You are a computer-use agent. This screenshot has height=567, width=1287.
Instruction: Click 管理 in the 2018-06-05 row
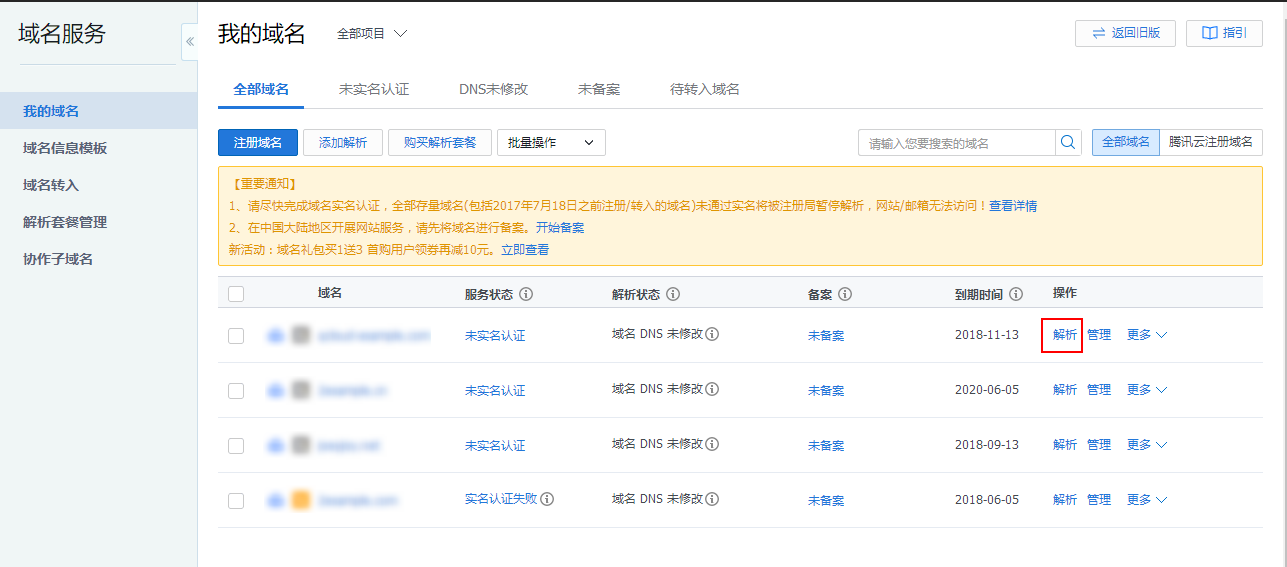click(x=1099, y=500)
